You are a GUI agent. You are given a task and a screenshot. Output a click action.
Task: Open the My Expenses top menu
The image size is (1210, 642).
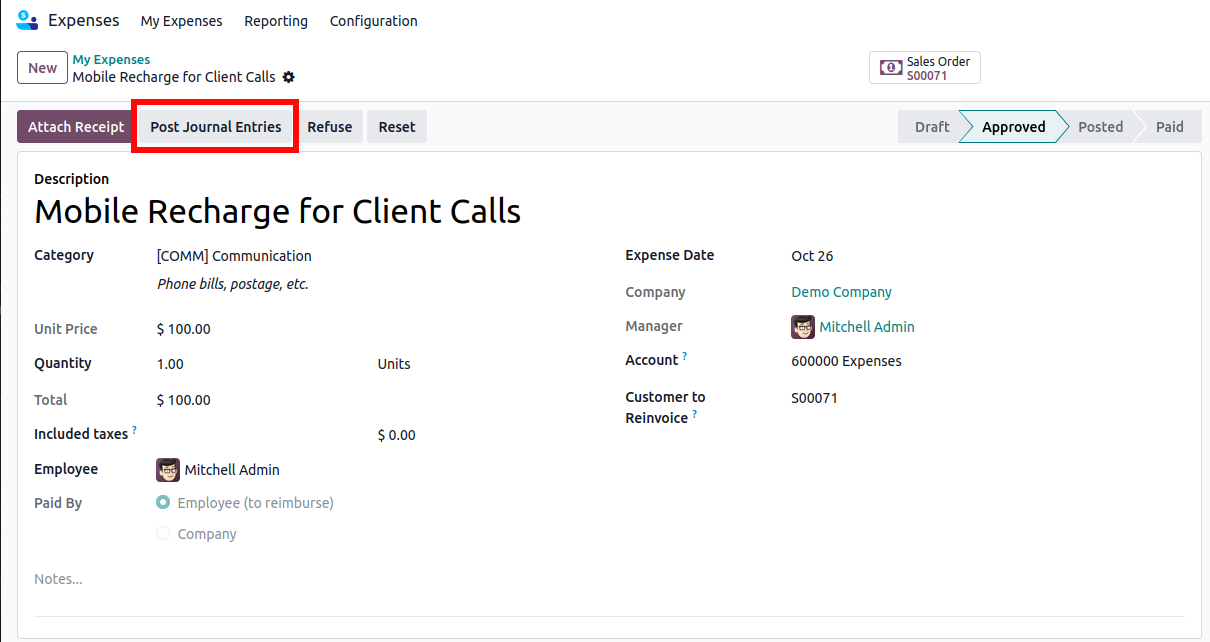[x=181, y=21]
